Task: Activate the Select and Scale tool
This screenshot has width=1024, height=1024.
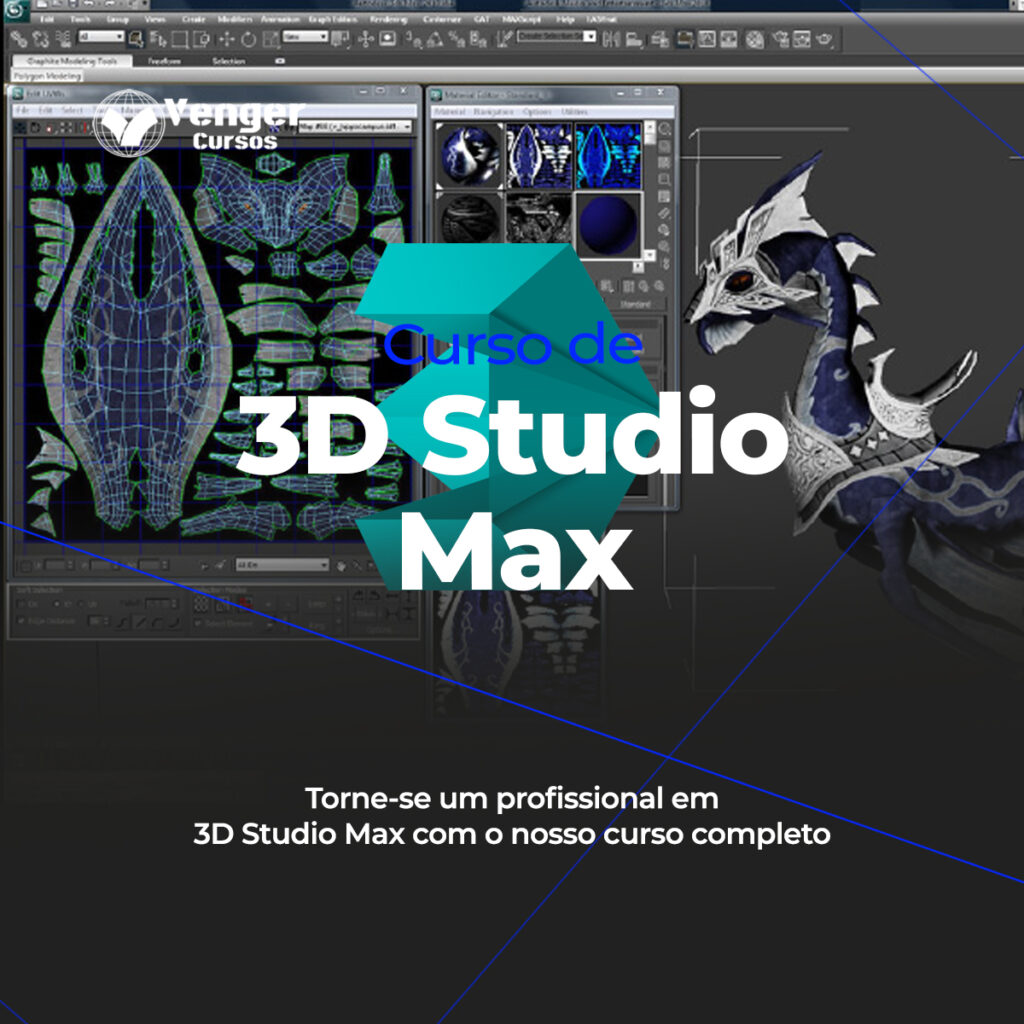Action: point(271,40)
